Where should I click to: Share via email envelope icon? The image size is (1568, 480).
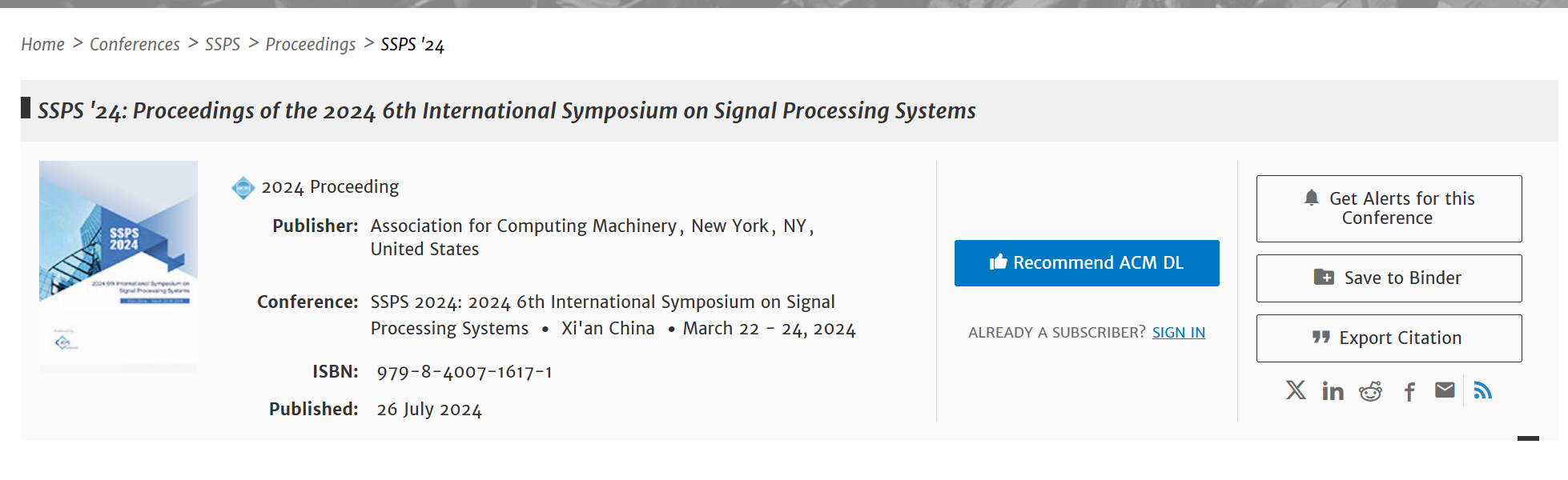[1445, 390]
